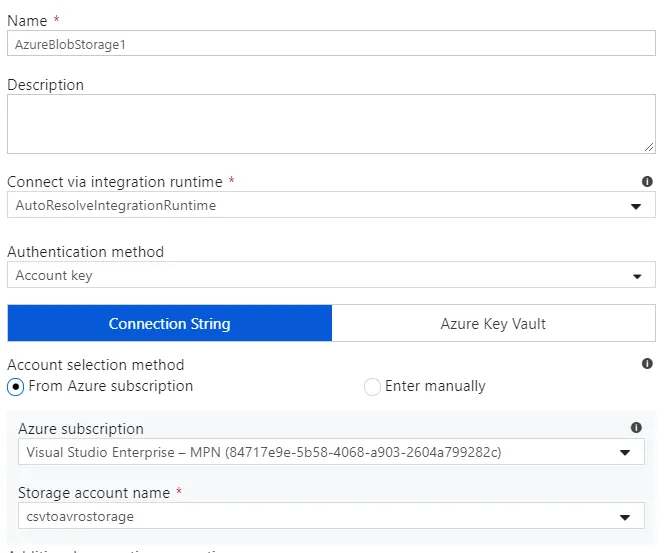Click the caret arrow on Account key field
Image resolution: width=671 pixels, height=553 pixels.
pyautogui.click(x=637, y=276)
